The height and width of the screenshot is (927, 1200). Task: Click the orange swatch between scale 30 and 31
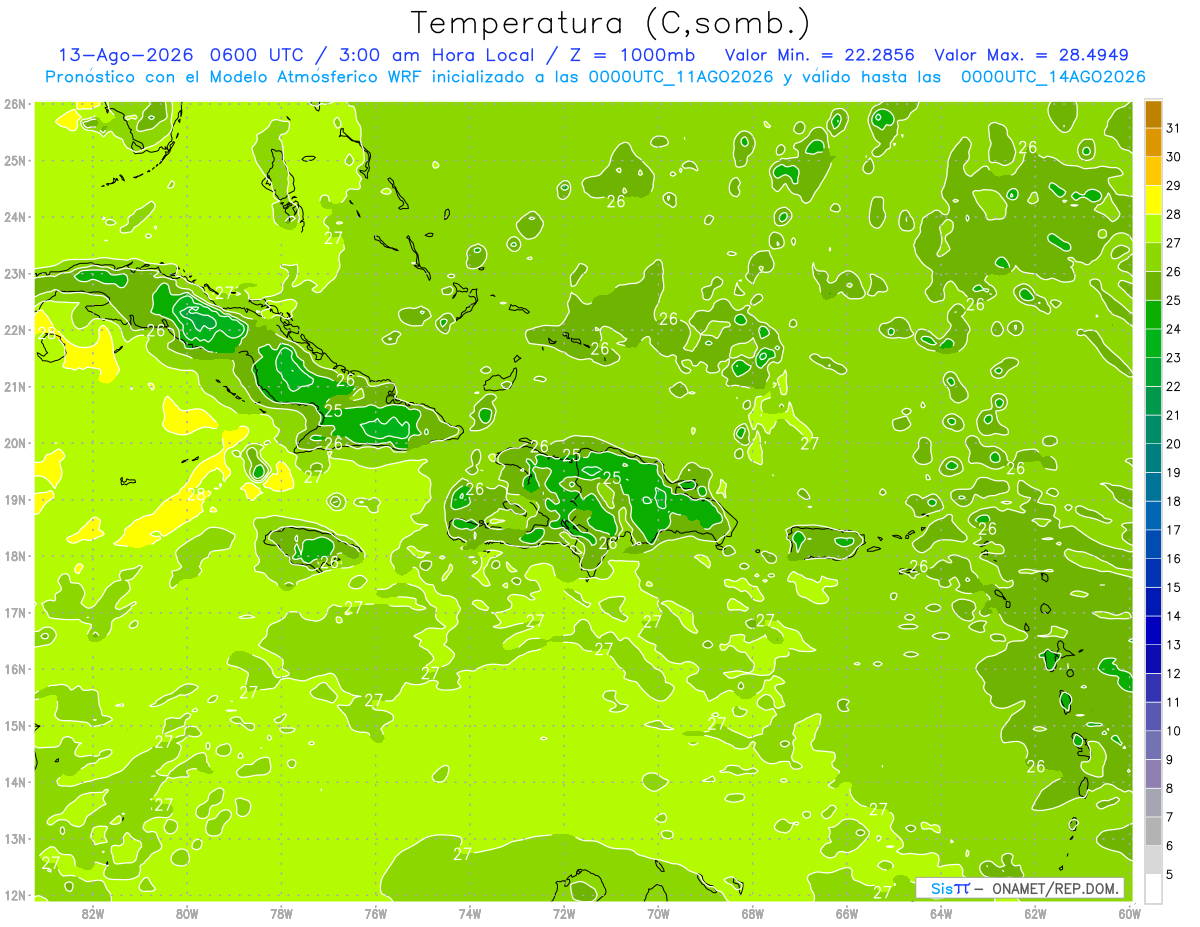coord(1153,143)
